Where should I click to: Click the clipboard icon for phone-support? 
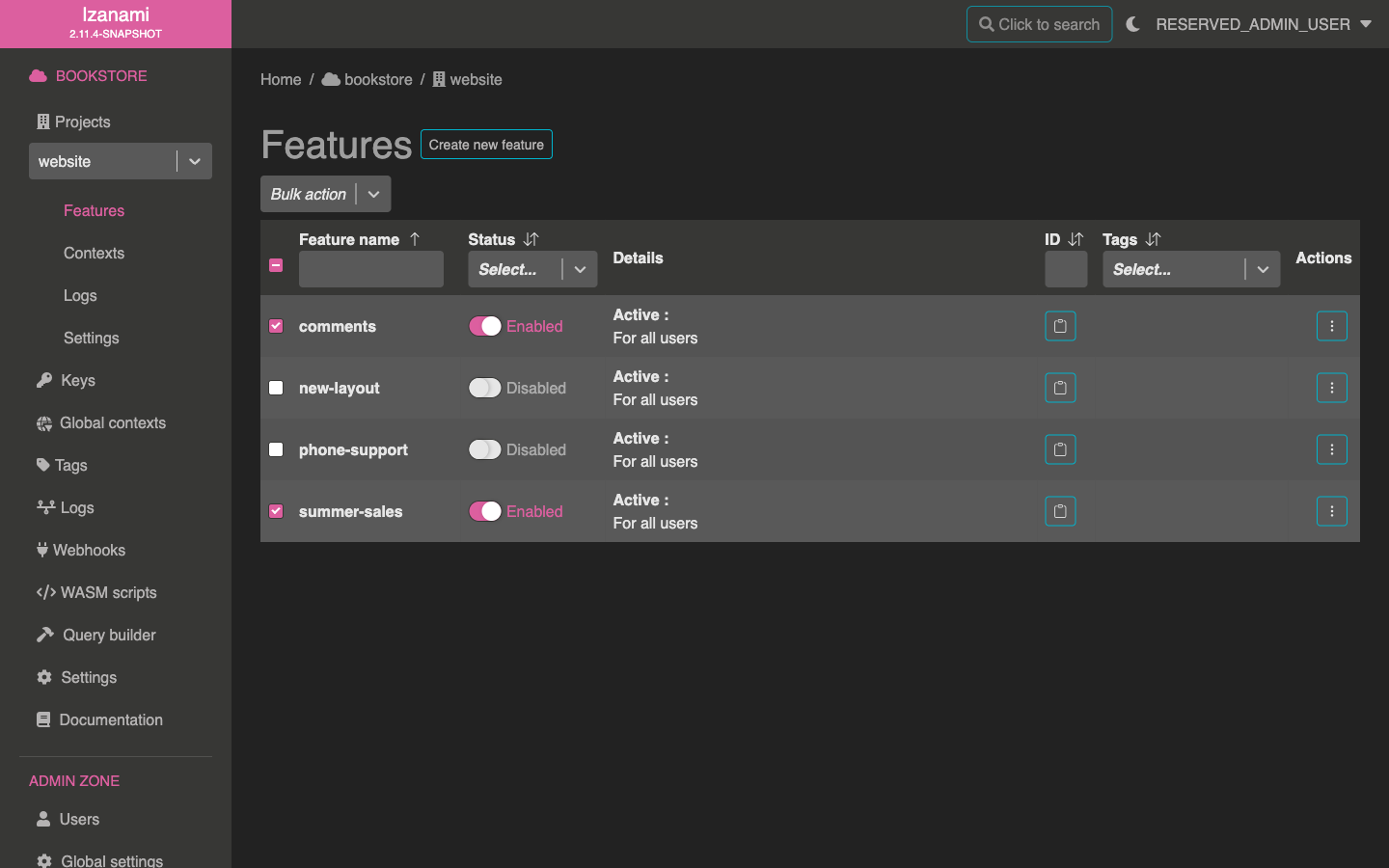point(1060,449)
